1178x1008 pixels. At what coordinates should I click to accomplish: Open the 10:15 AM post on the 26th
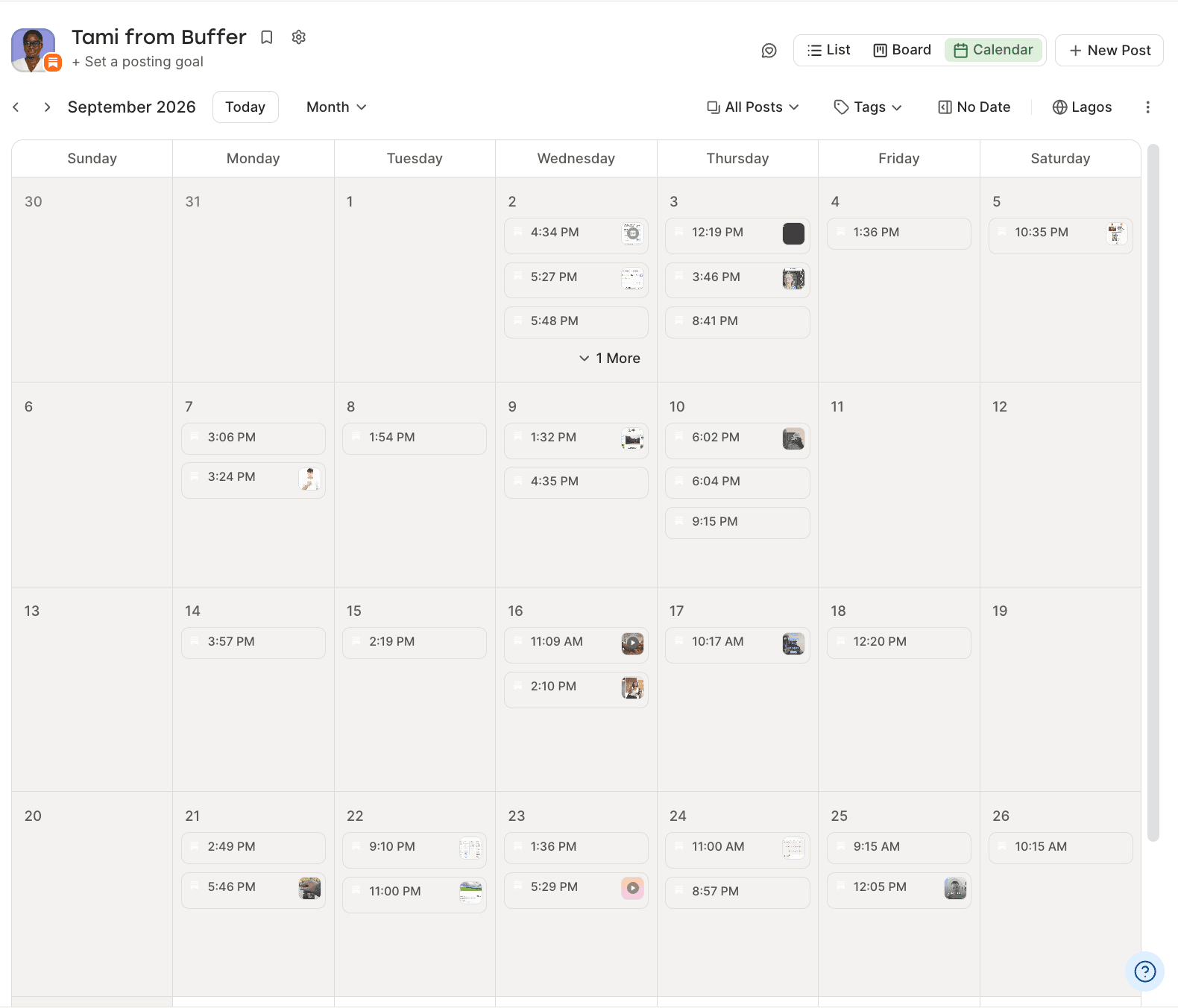(1060, 848)
